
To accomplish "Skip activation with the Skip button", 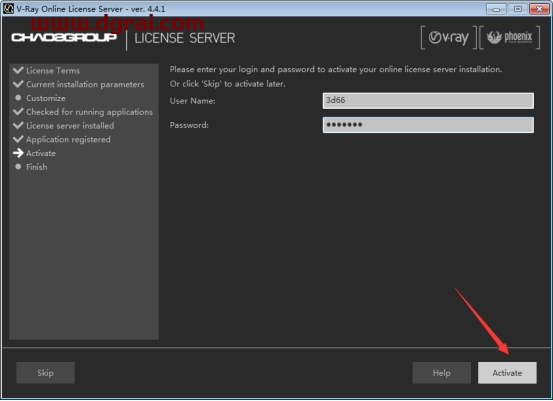I will pos(45,373).
